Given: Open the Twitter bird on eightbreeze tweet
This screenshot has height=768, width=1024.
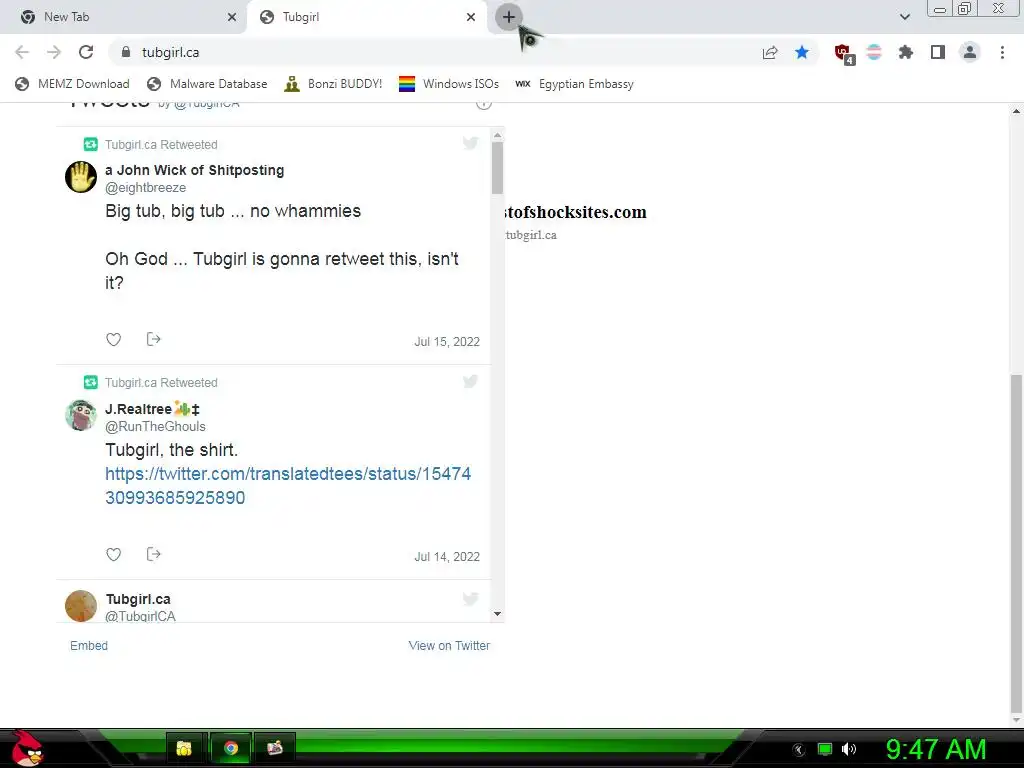Looking at the screenshot, I should coord(470,143).
